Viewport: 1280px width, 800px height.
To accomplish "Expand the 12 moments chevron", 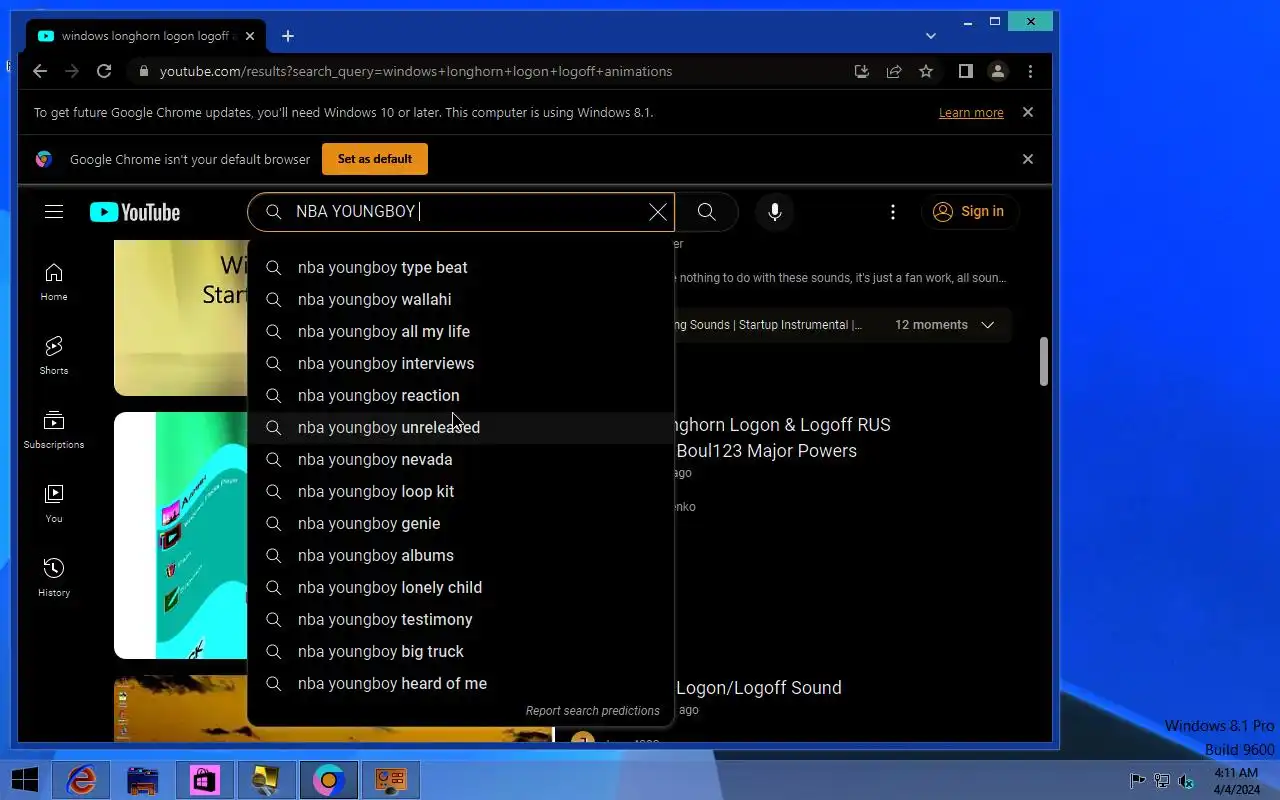I will 988,325.
